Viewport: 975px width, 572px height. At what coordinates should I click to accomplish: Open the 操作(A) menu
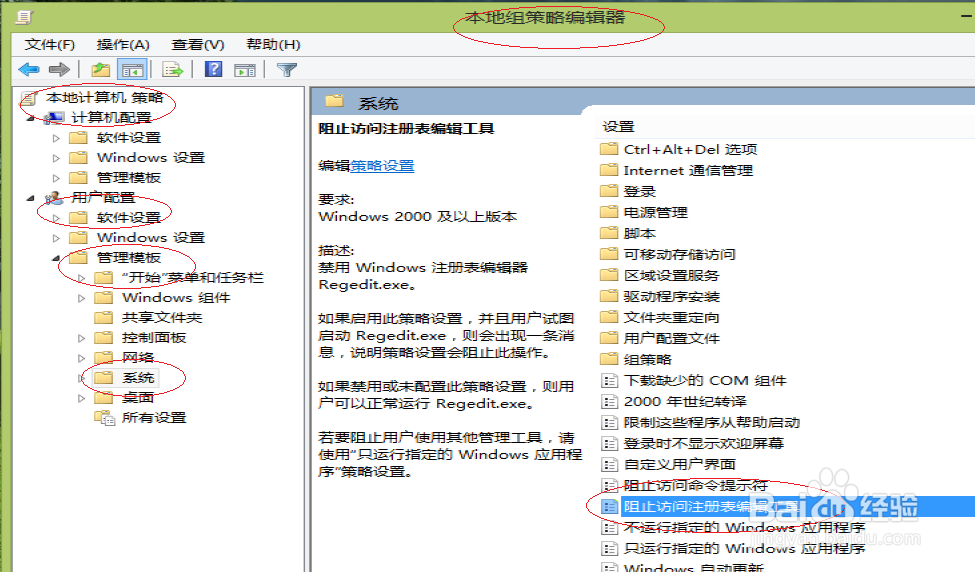coord(123,45)
